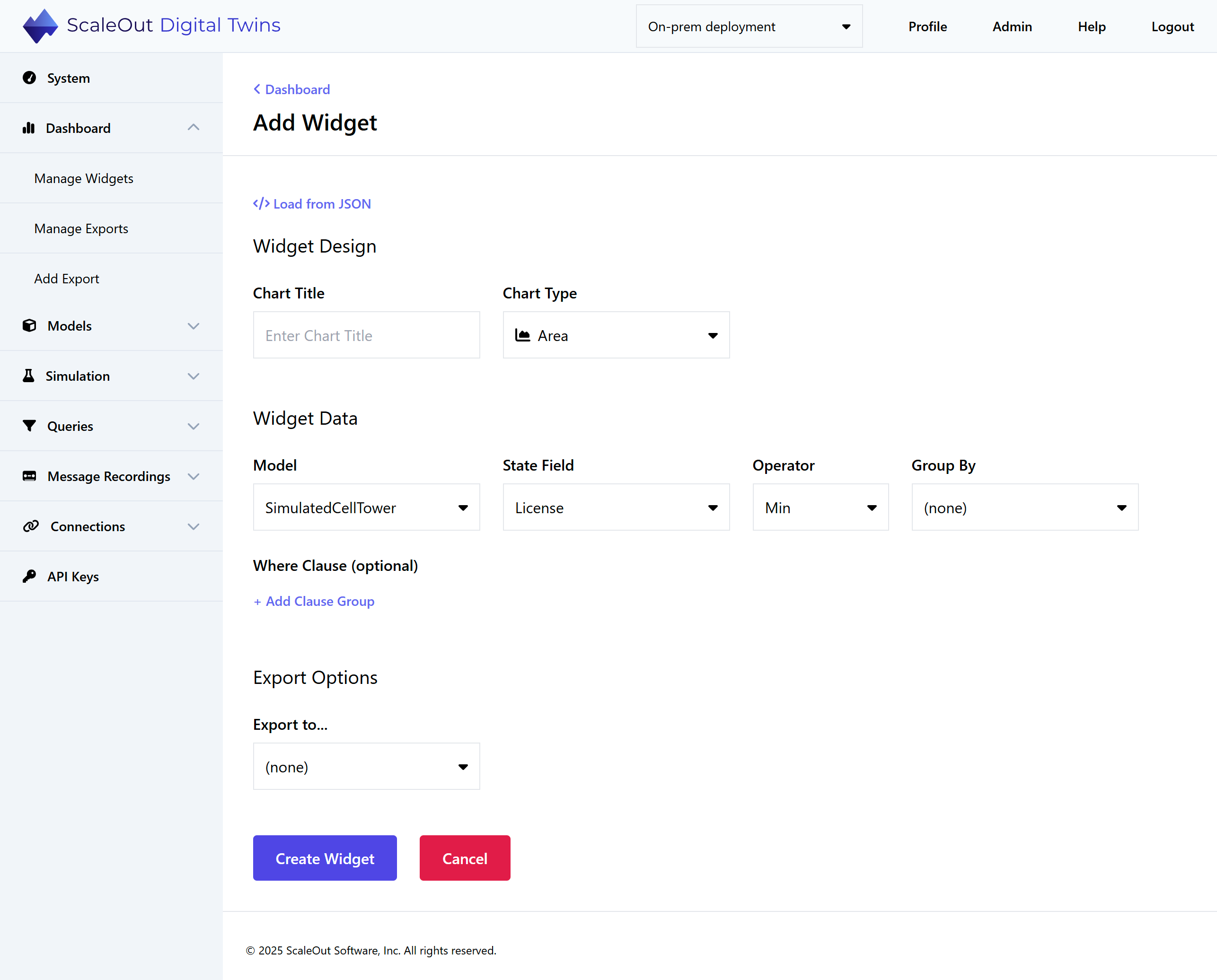Open the Chart Type dropdown showing Area

pos(616,335)
